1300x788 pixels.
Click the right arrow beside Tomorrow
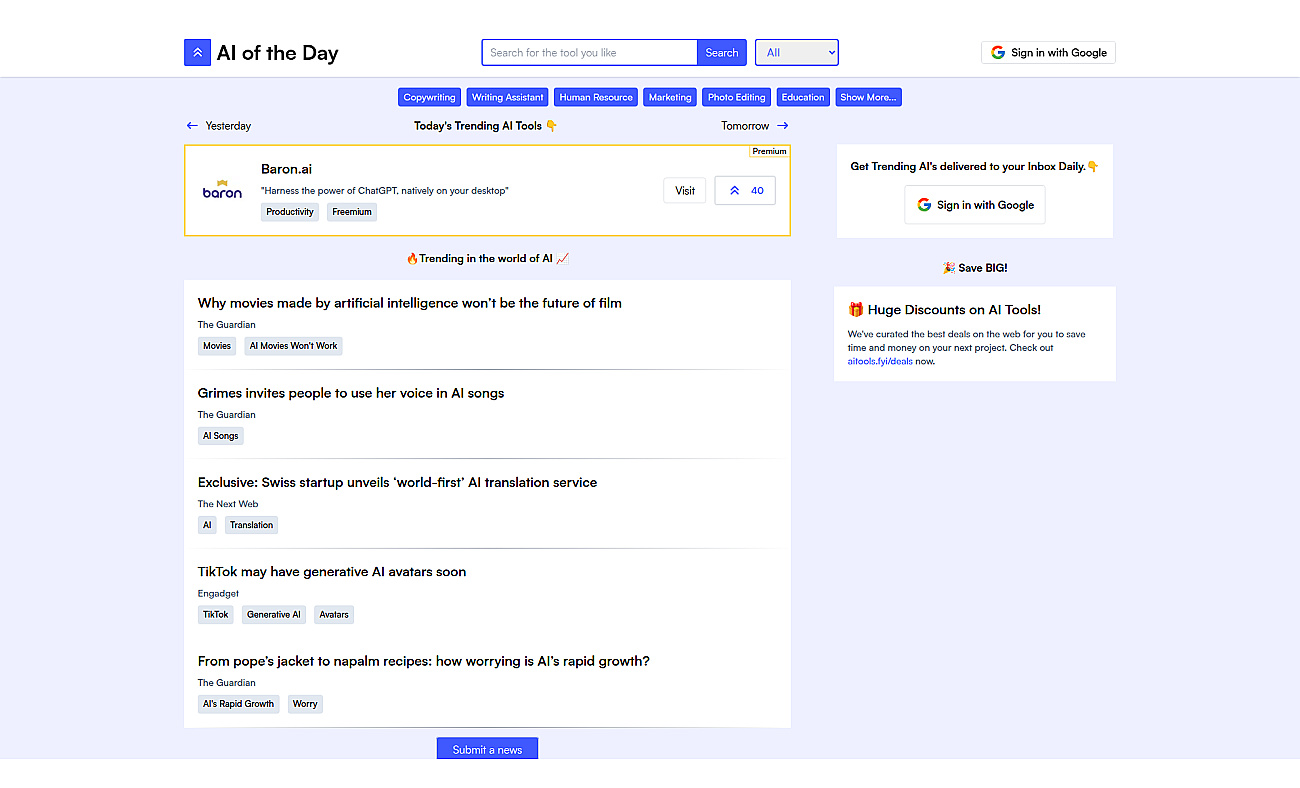[x=782, y=126]
